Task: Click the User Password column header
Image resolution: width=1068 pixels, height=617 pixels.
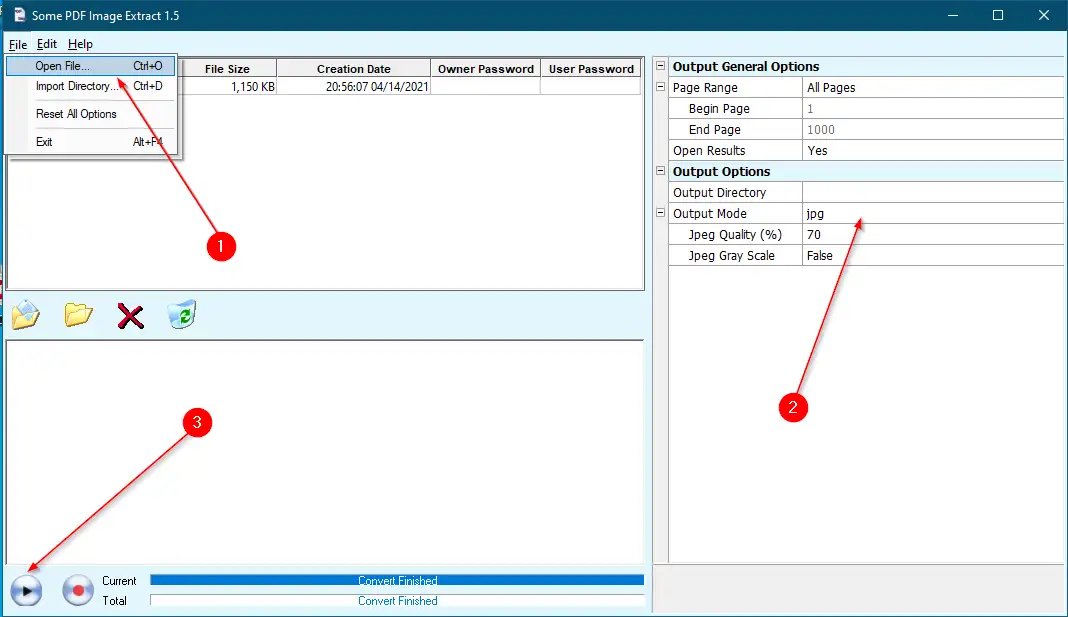Action: tap(591, 69)
